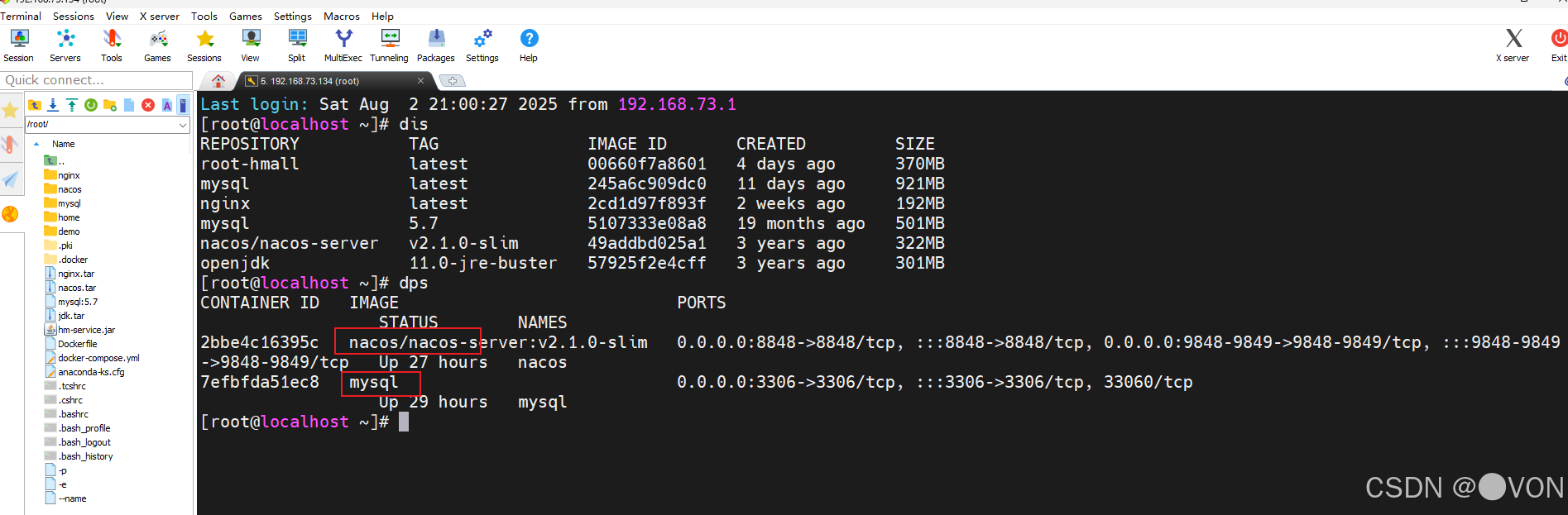Download selected files in SFTP toolbar

click(53, 105)
